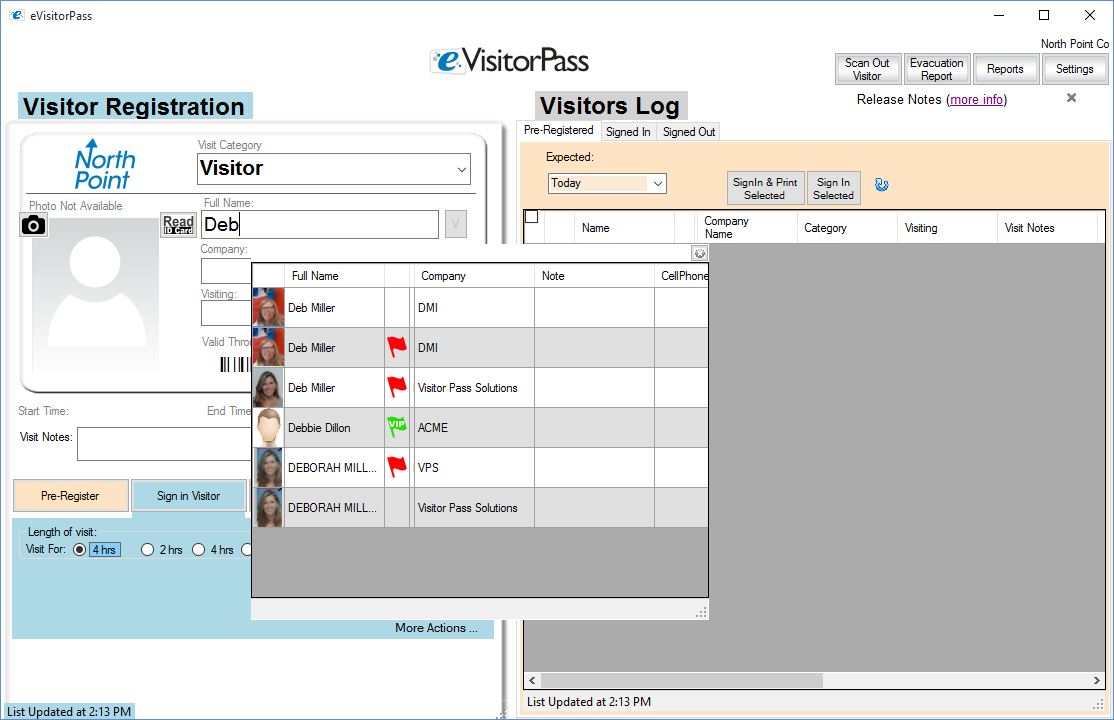Select the 2 hrs visit length radio
1114x720 pixels.
(x=148, y=549)
